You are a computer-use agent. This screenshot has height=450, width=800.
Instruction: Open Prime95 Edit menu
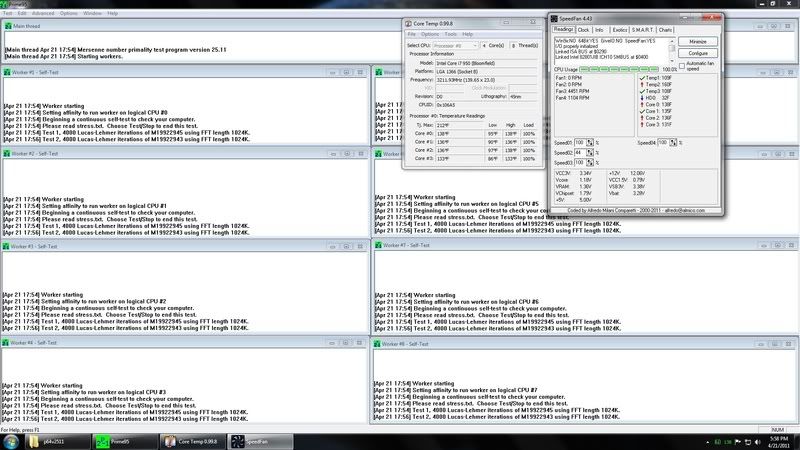[x=22, y=13]
